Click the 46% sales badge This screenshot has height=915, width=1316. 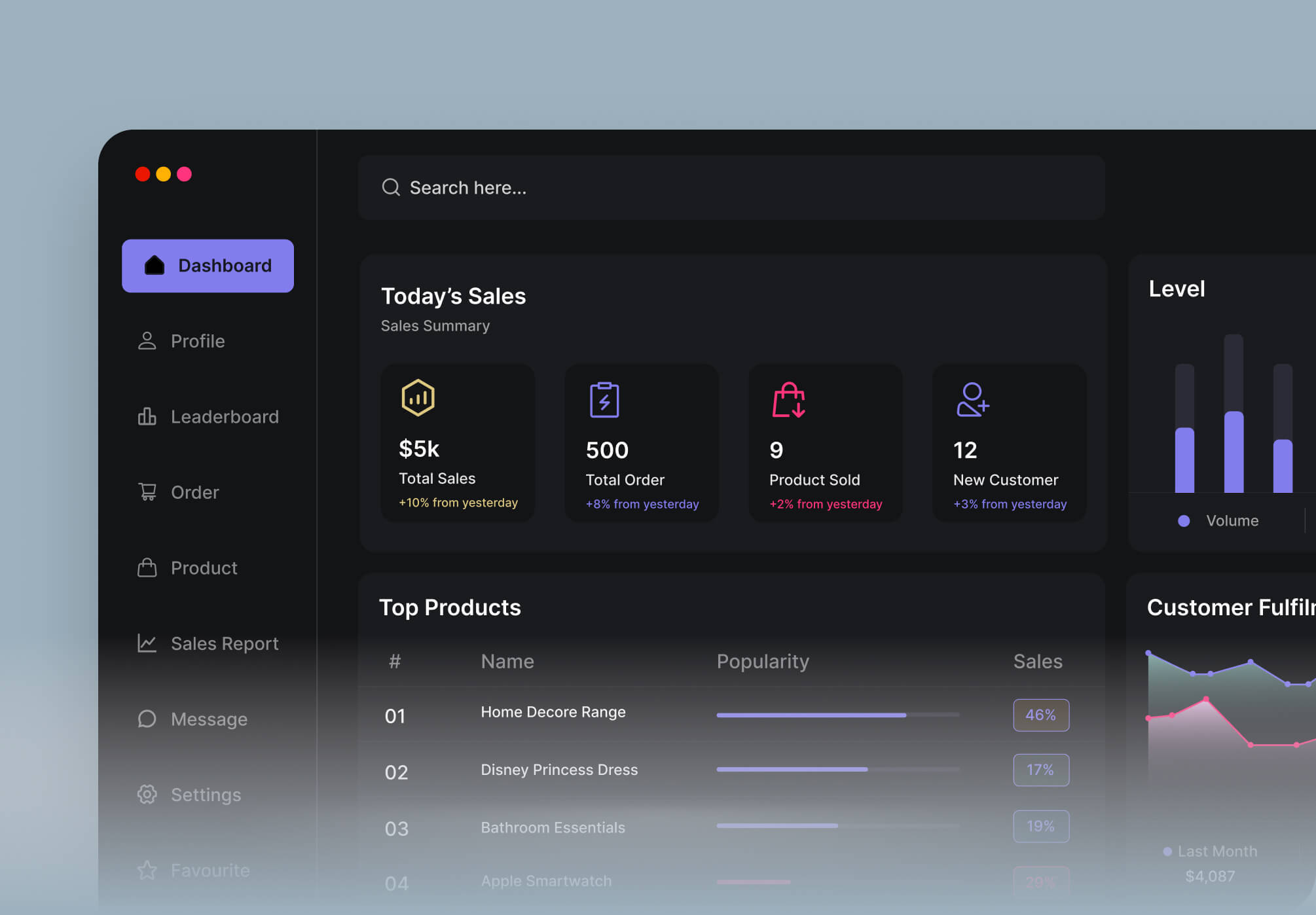coord(1040,715)
